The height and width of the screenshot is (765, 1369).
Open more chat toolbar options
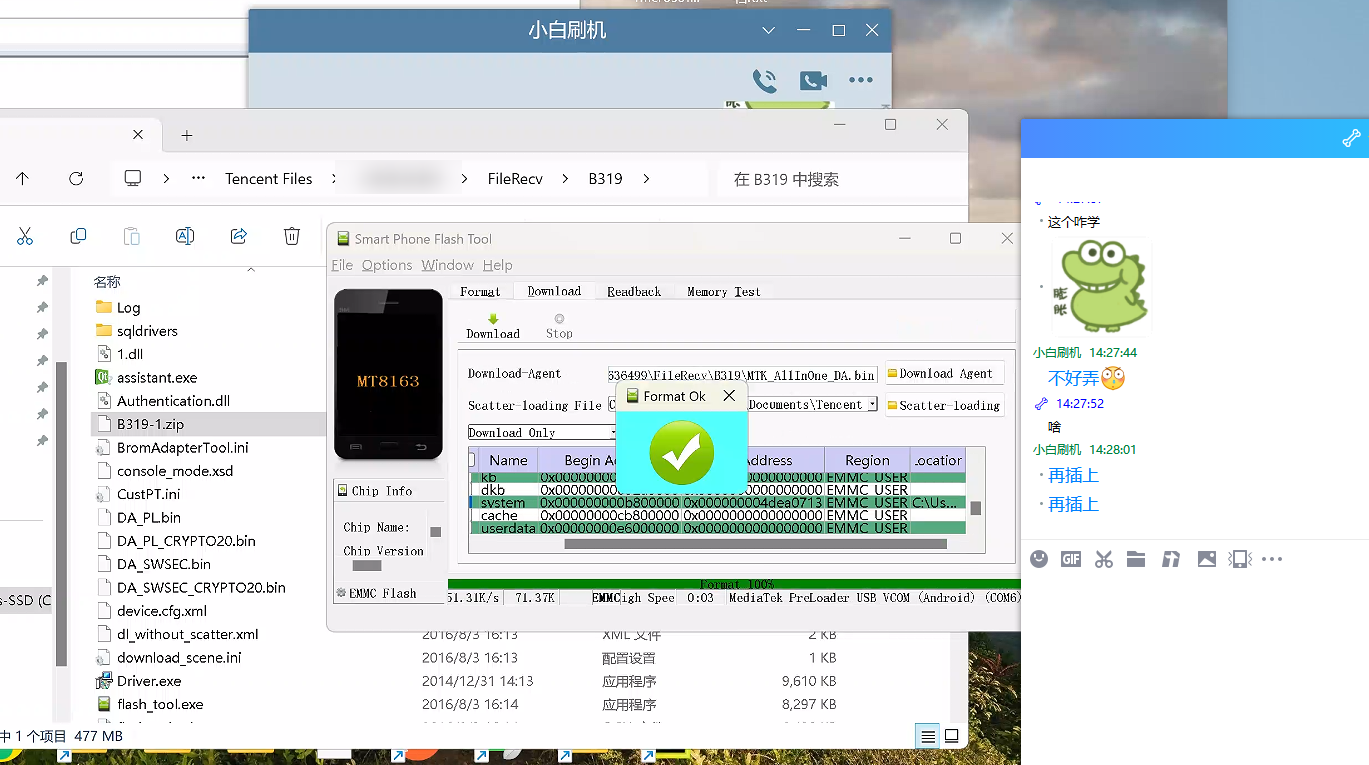click(x=1272, y=559)
